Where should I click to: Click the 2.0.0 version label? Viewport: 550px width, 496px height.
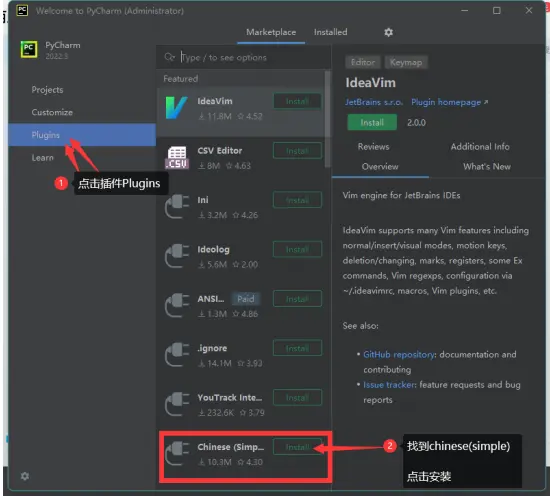pos(416,122)
